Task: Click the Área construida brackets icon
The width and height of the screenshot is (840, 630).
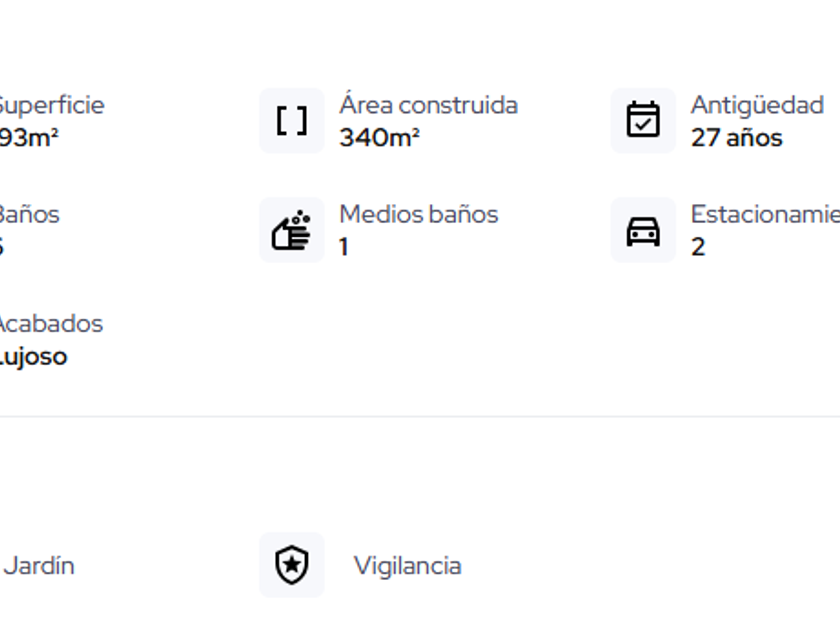Action: pos(292,121)
